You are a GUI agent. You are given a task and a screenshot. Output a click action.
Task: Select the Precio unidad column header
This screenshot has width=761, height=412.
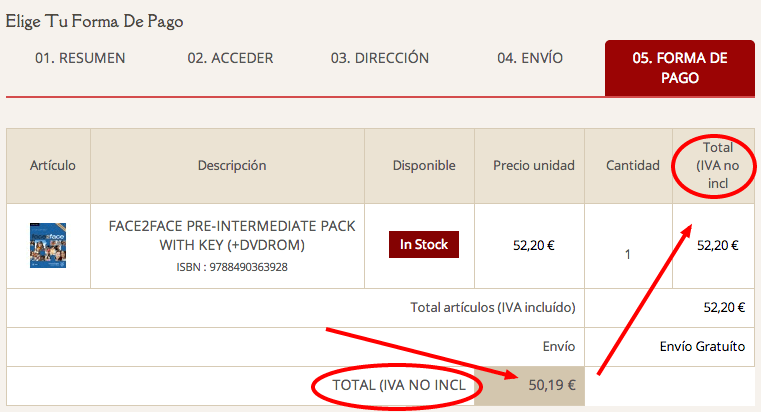pyautogui.click(x=534, y=165)
